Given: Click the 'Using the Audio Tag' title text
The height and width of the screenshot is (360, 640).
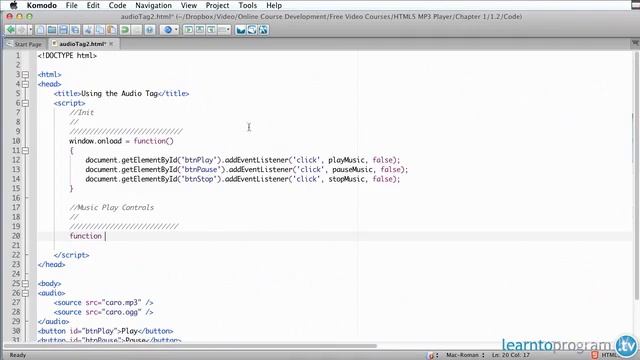Looking at the screenshot, I should pyautogui.click(x=119, y=93).
